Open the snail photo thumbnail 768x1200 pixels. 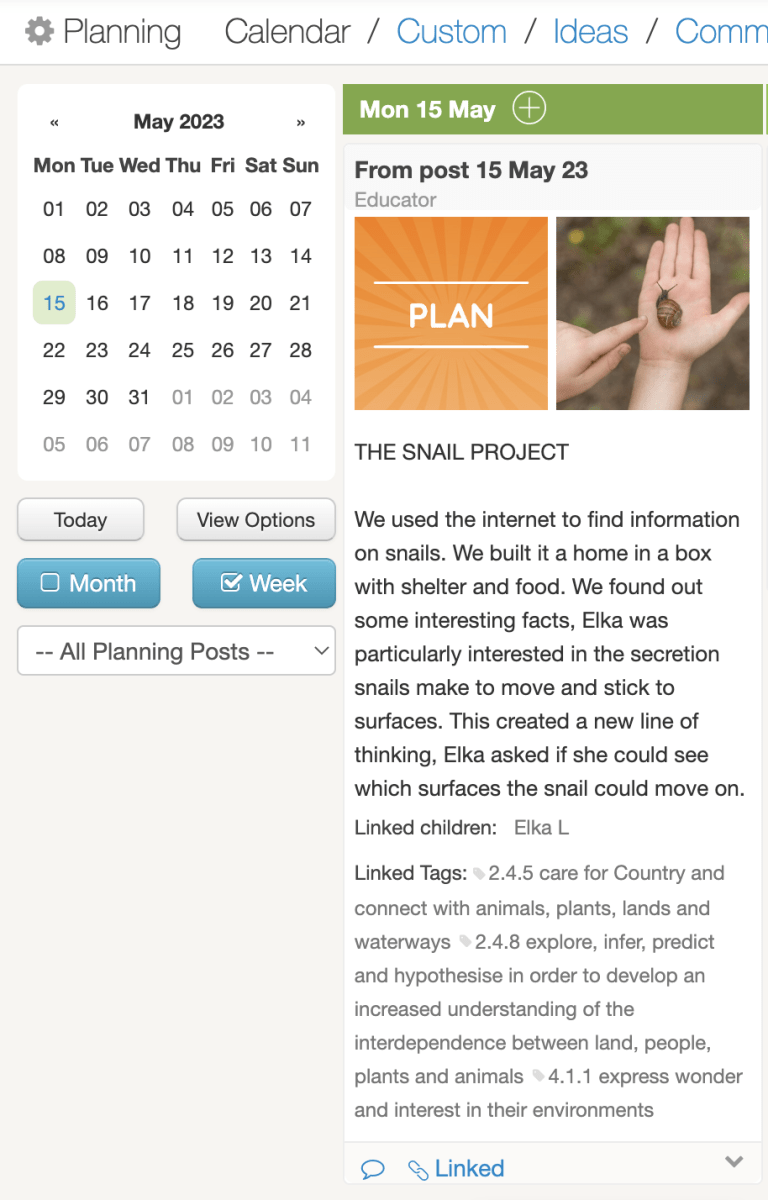pyautogui.click(x=651, y=313)
